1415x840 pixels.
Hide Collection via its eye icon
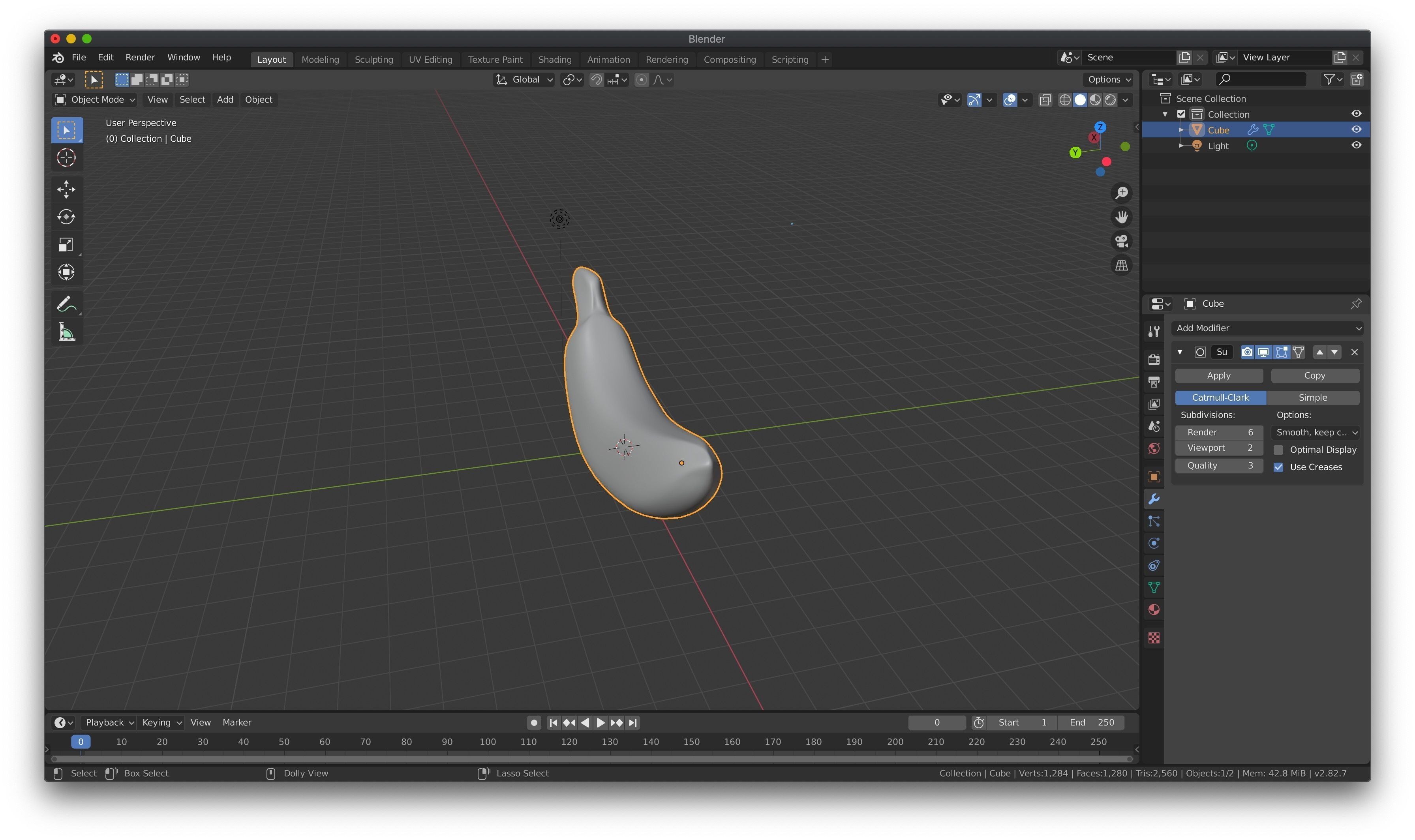point(1356,114)
